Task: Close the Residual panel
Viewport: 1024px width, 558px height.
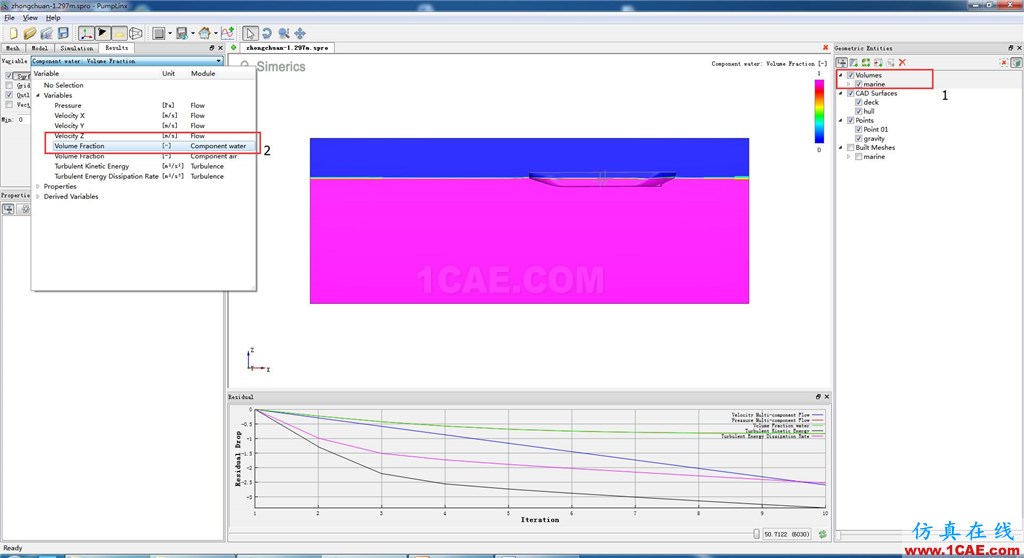Action: pos(827,397)
